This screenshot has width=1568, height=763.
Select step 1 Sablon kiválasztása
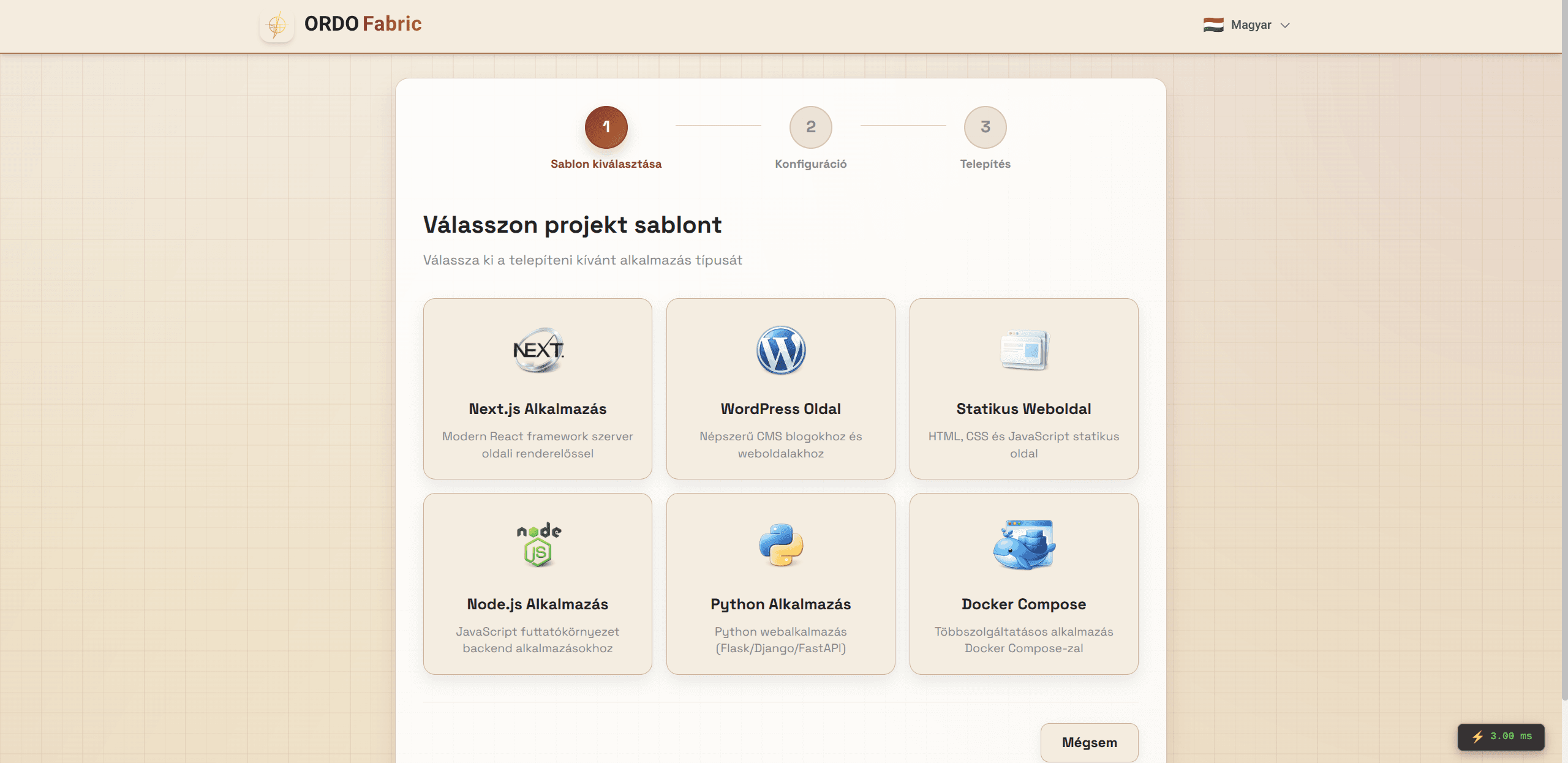[606, 127]
